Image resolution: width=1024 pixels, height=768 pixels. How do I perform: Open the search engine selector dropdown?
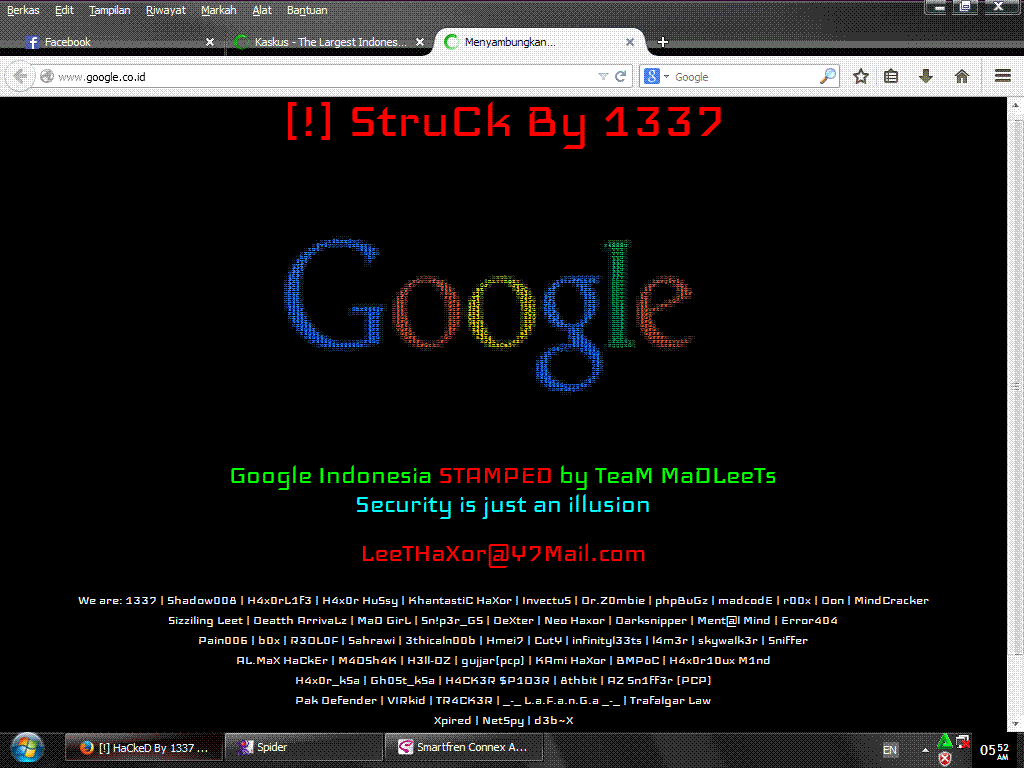point(656,76)
